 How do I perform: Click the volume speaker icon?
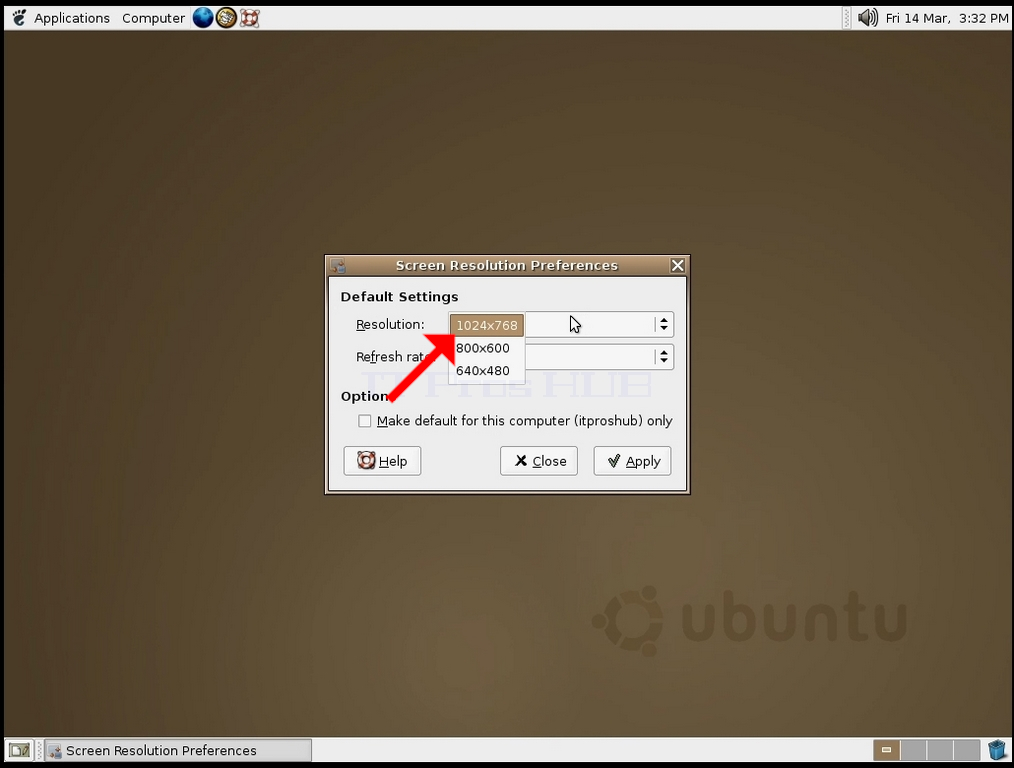pyautogui.click(x=867, y=17)
